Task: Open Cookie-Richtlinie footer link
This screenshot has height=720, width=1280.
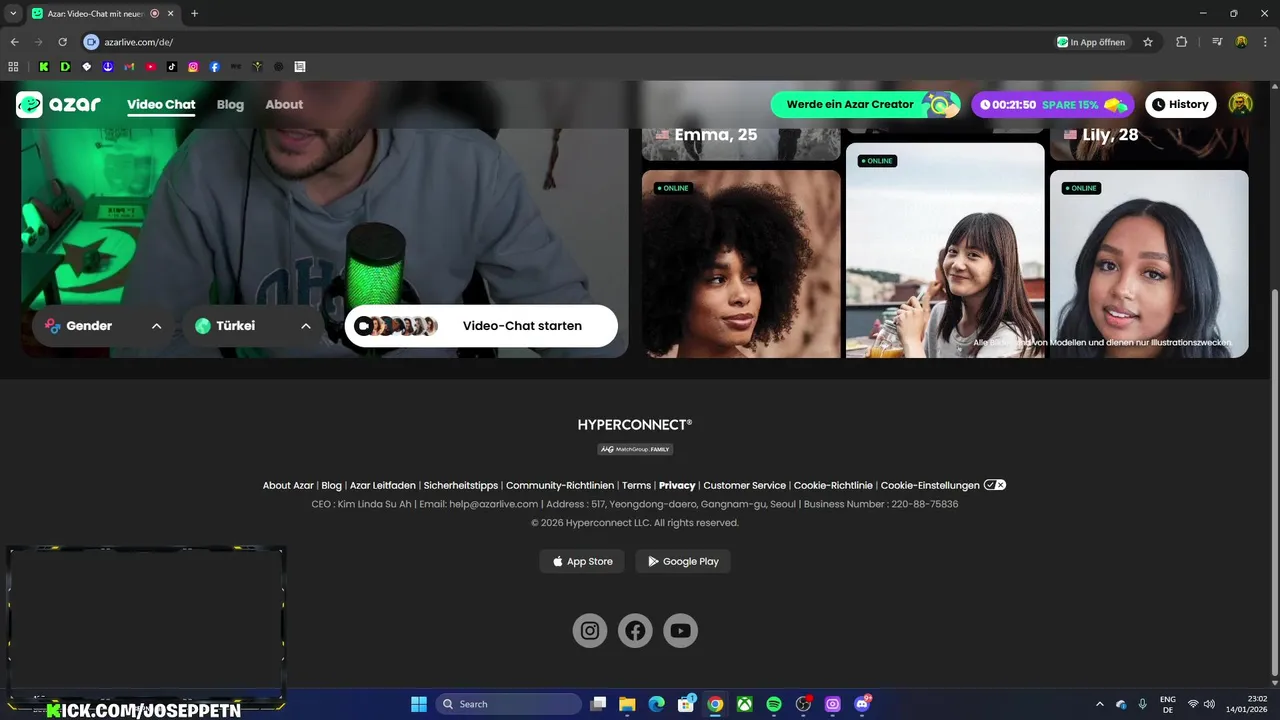Action: [833, 485]
